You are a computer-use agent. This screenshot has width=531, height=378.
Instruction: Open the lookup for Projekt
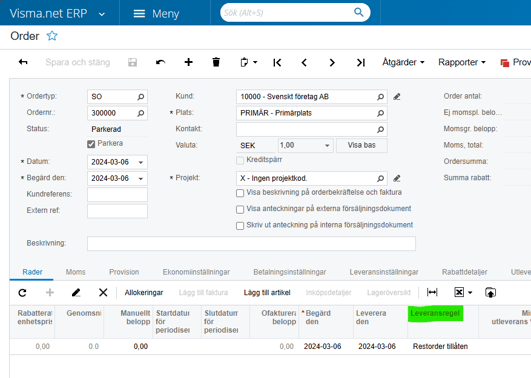[380, 178]
